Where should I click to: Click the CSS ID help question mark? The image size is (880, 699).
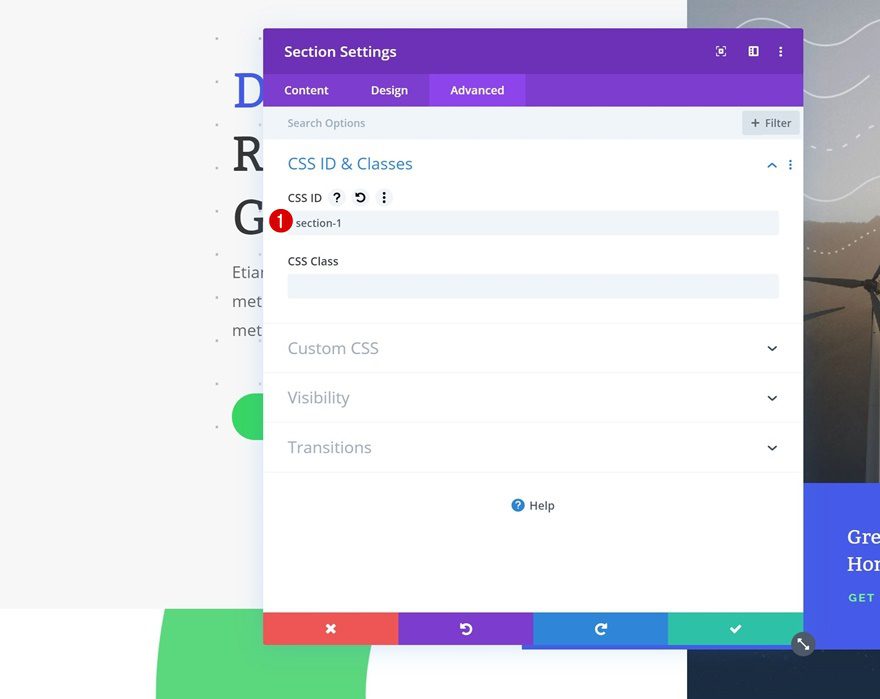point(336,198)
